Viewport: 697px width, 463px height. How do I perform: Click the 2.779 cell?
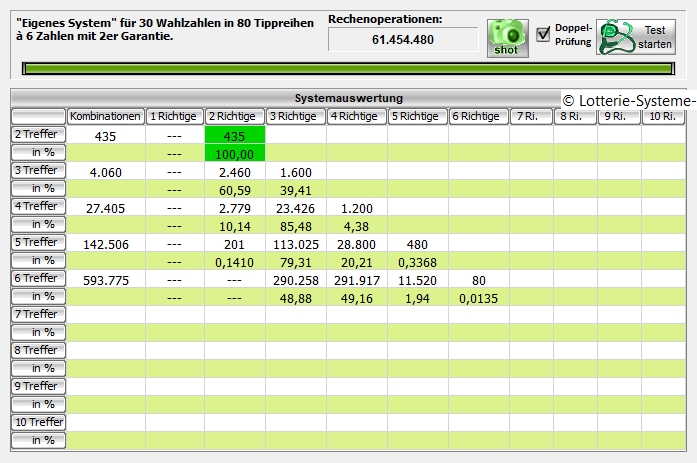click(x=235, y=208)
